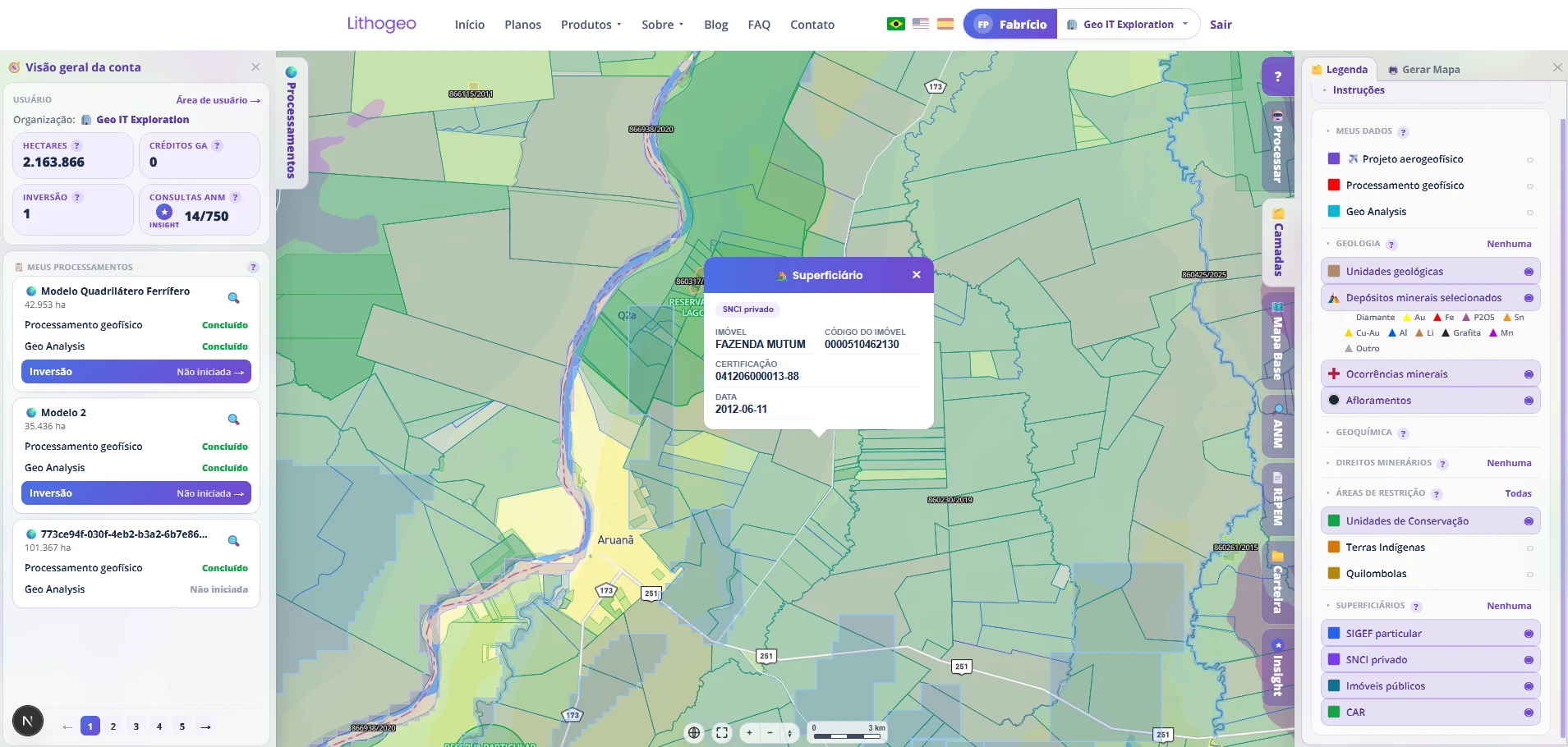This screenshot has height=747, width=1568.
Task: Toggle Unidades de Conservação layer
Action: coord(1529,521)
